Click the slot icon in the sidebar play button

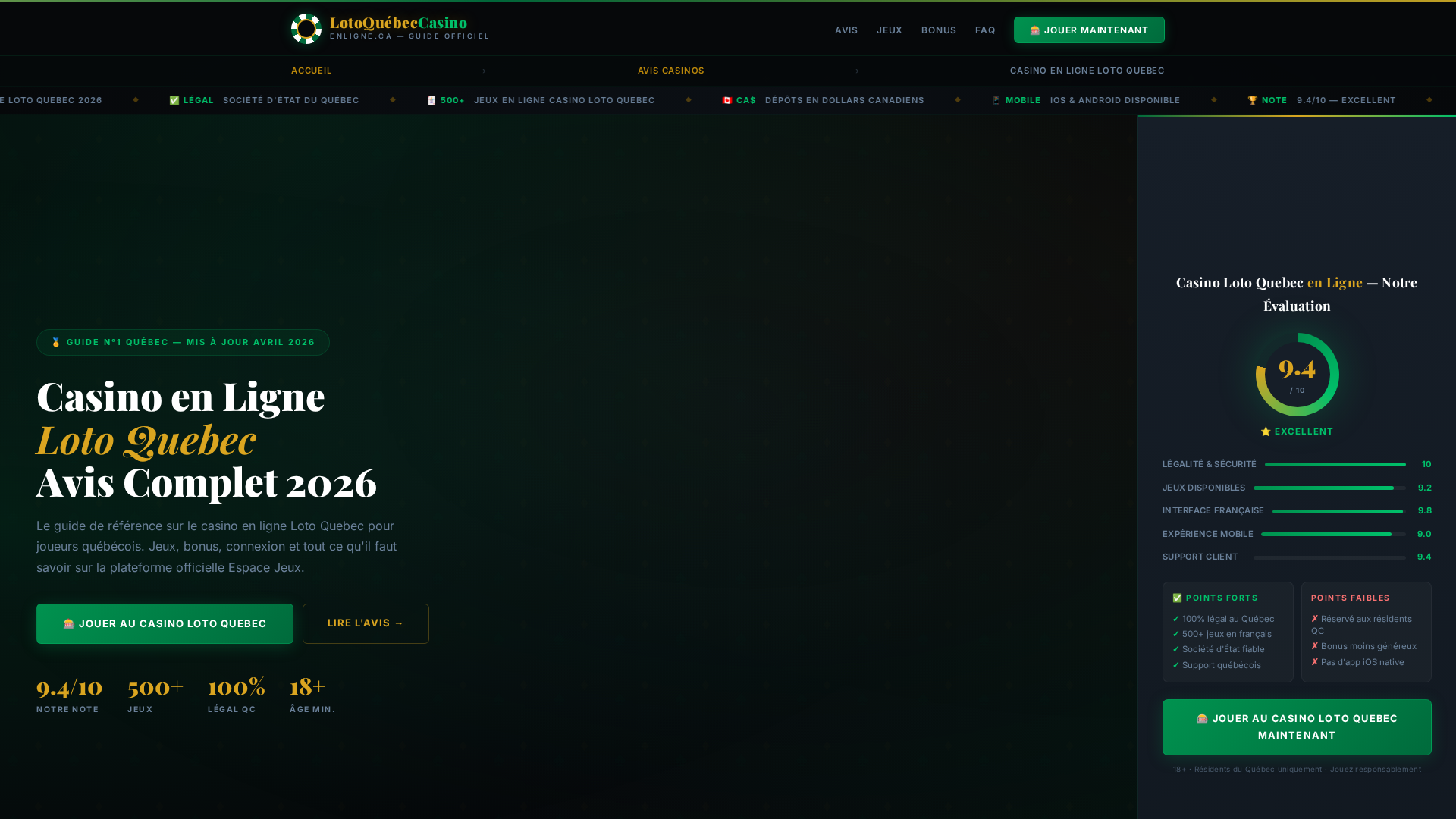tap(1202, 719)
